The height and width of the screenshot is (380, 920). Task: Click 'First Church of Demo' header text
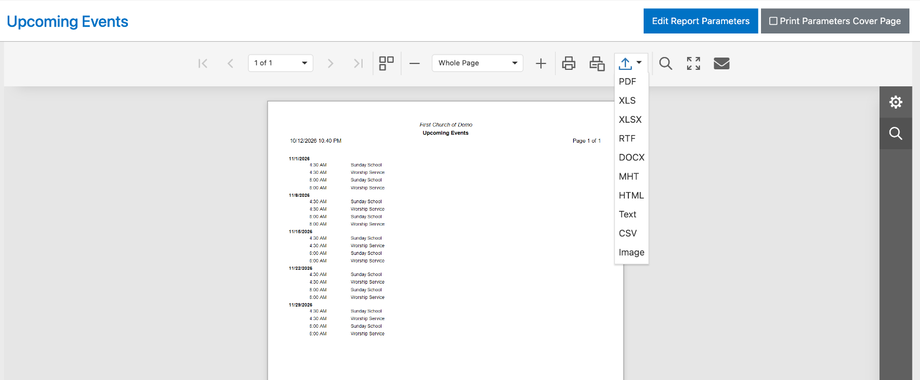[445, 125]
